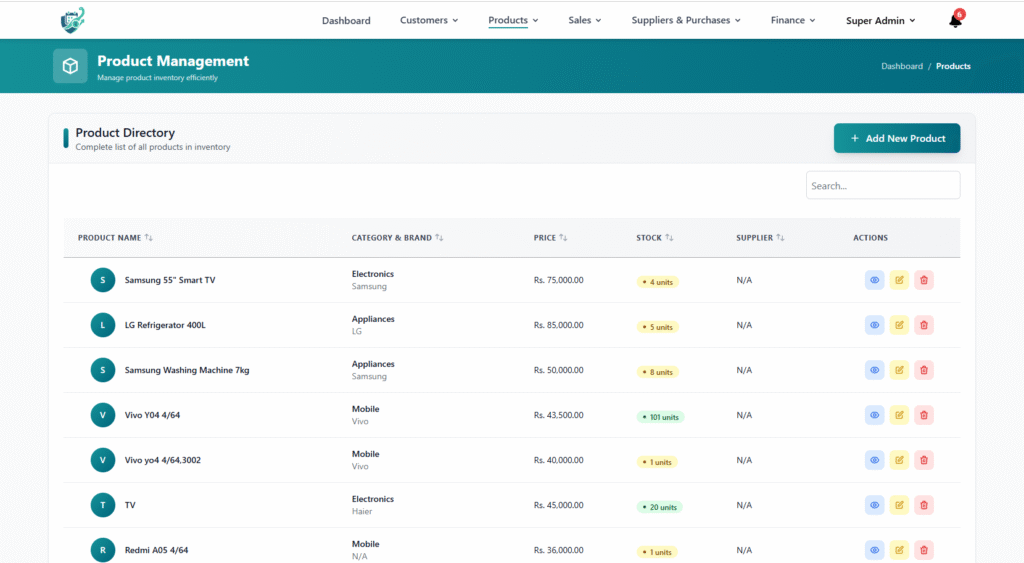Click the Product Management box icon
Image resolution: width=1024 pixels, height=563 pixels.
(x=70, y=66)
